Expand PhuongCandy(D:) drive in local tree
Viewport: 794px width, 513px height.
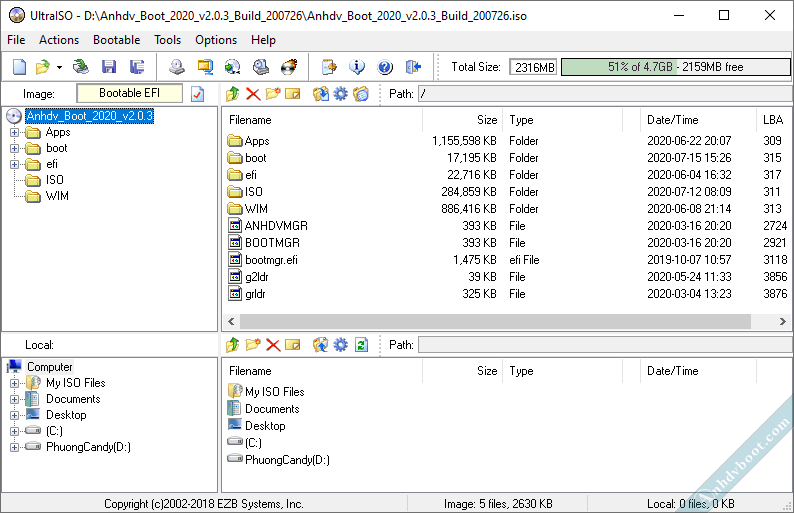pyautogui.click(x=14, y=447)
